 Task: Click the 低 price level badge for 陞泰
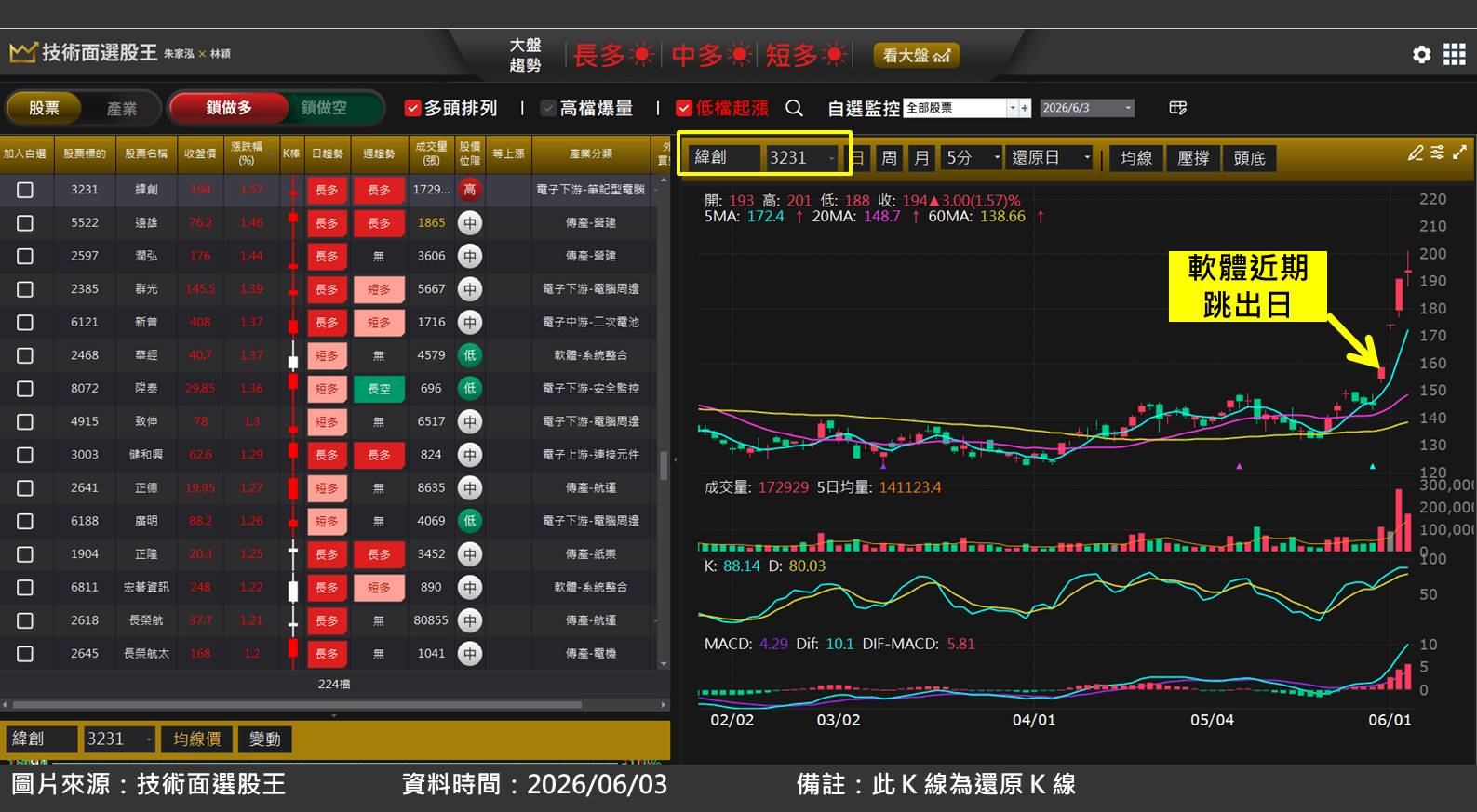pyautogui.click(x=470, y=389)
